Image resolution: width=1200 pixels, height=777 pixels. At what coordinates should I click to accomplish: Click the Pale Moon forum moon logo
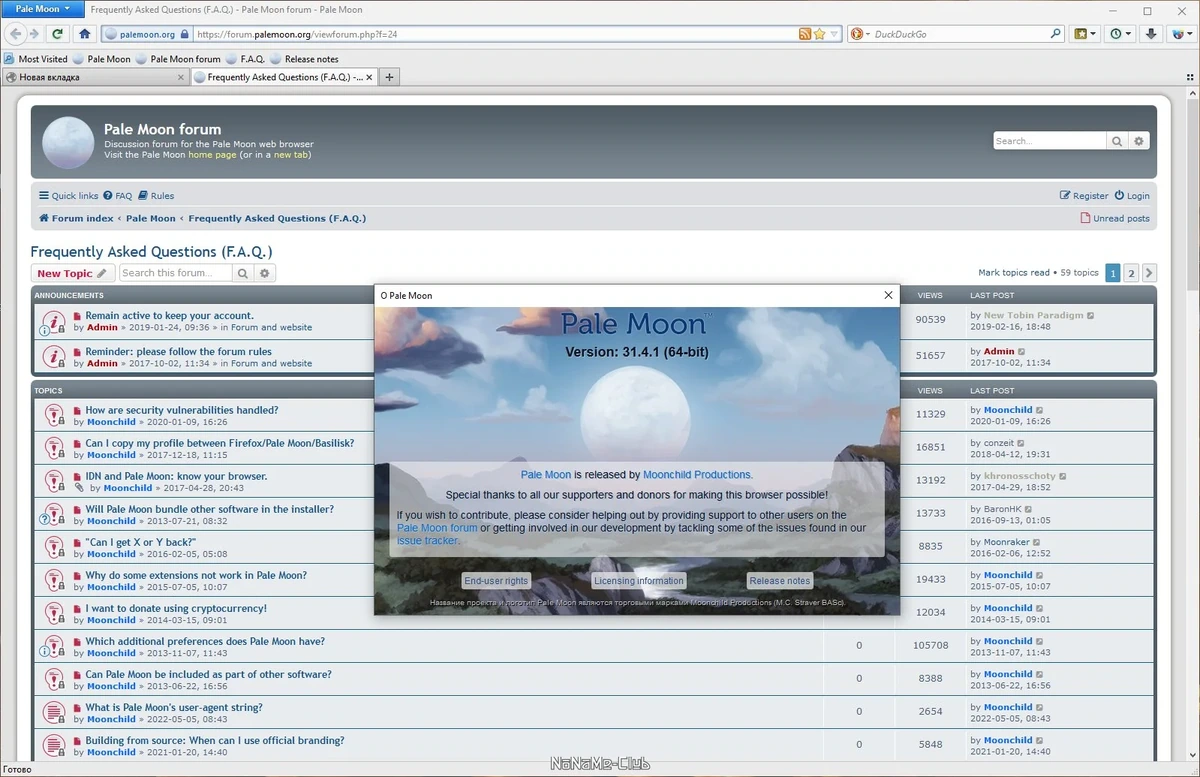click(68, 143)
